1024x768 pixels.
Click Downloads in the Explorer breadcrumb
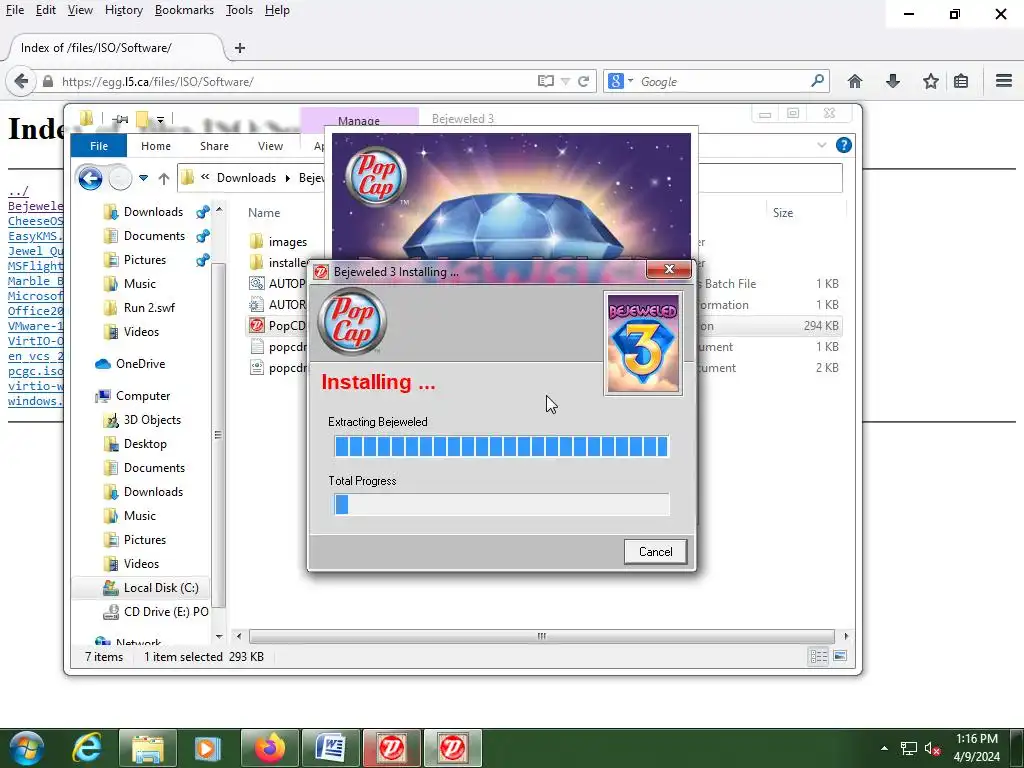[x=246, y=178]
